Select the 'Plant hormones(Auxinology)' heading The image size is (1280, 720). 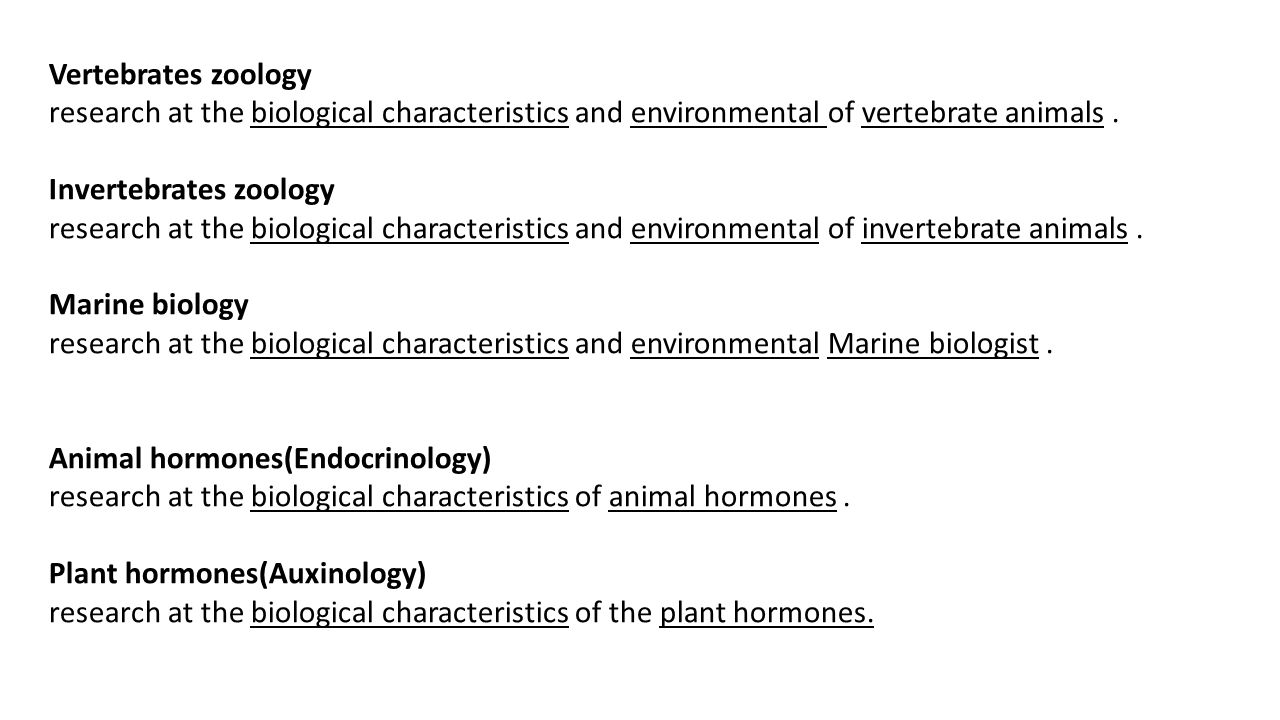click(238, 573)
